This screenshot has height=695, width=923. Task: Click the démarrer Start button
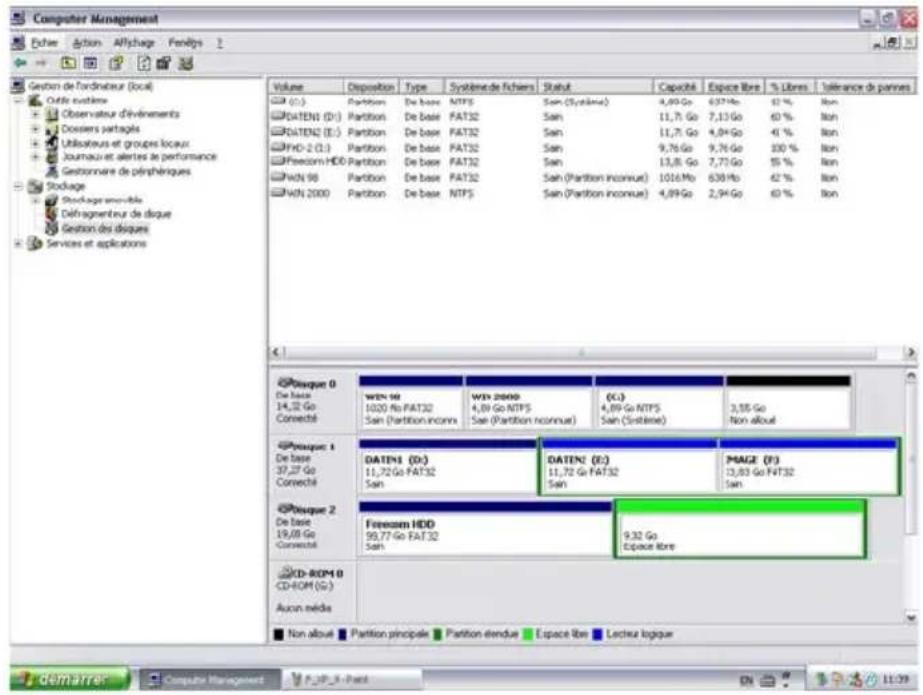pyautogui.click(x=69, y=679)
